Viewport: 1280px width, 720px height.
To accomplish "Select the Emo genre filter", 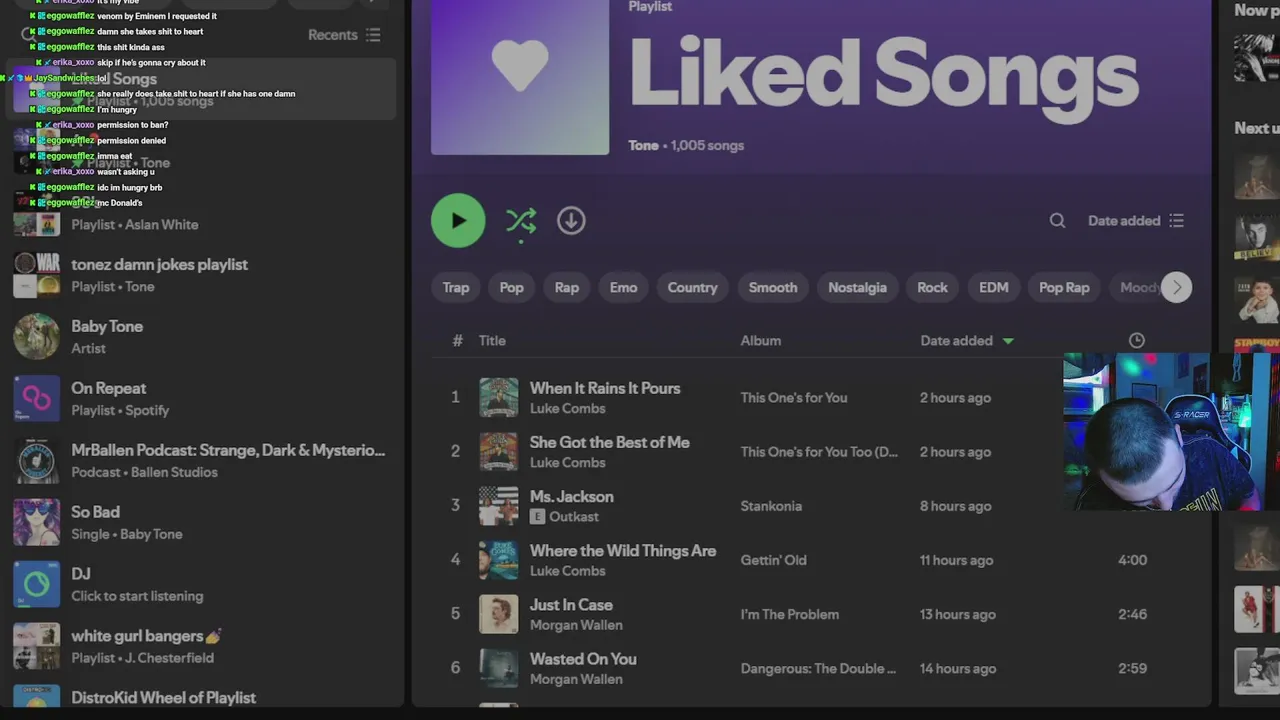I will (x=623, y=288).
